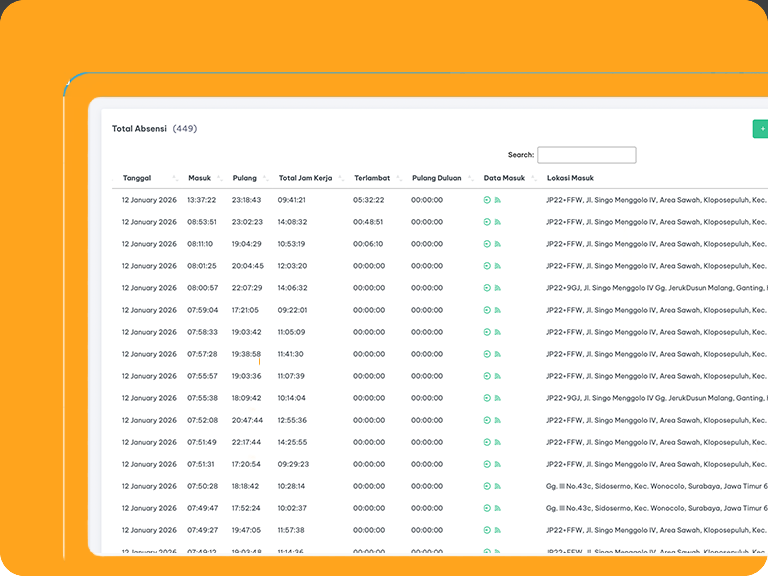Click the circular arrow icon for the 08:53:51 entry
Viewport: 768px width, 576px height.
coord(487,222)
